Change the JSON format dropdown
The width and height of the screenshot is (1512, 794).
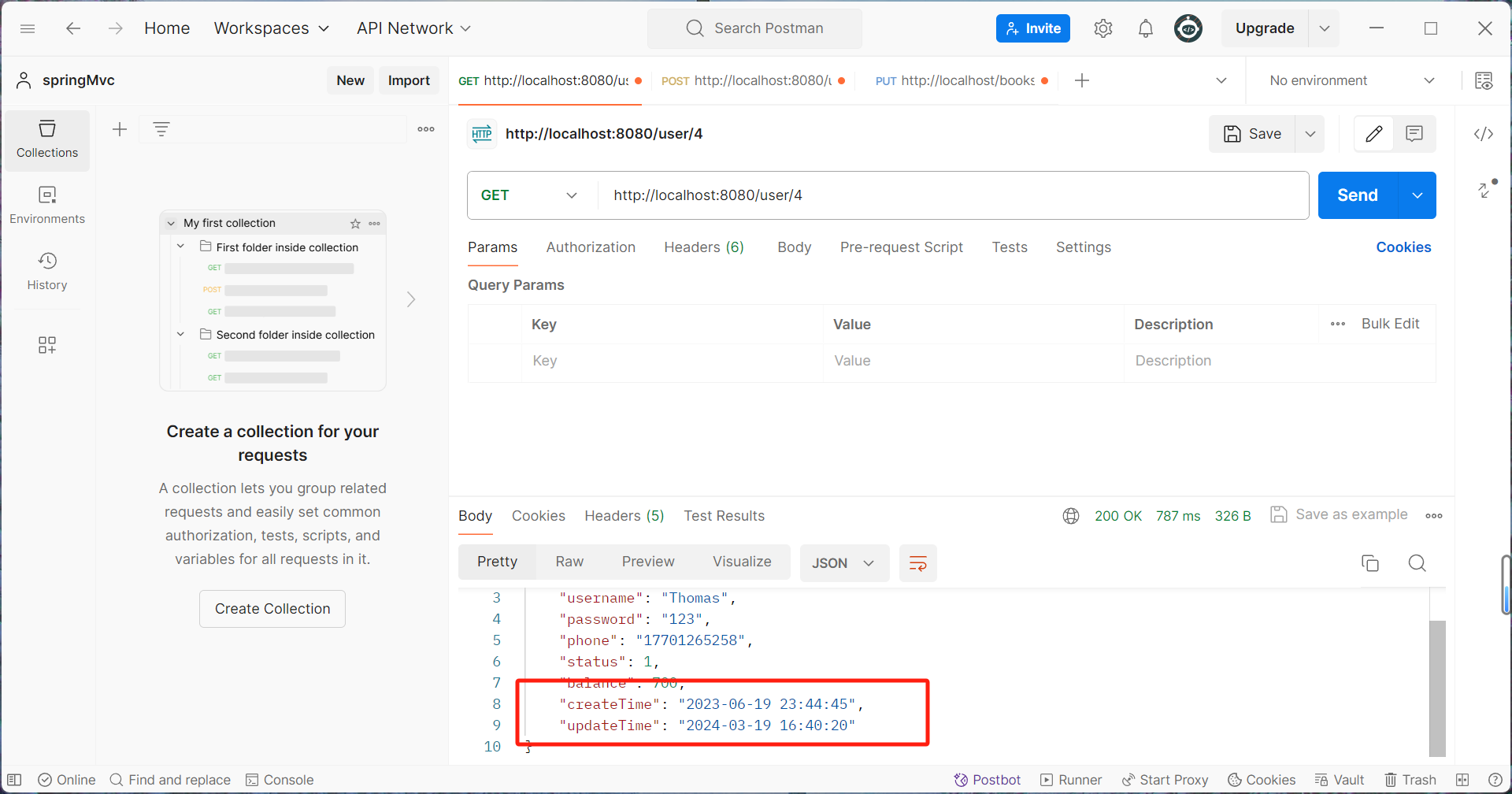click(x=844, y=563)
